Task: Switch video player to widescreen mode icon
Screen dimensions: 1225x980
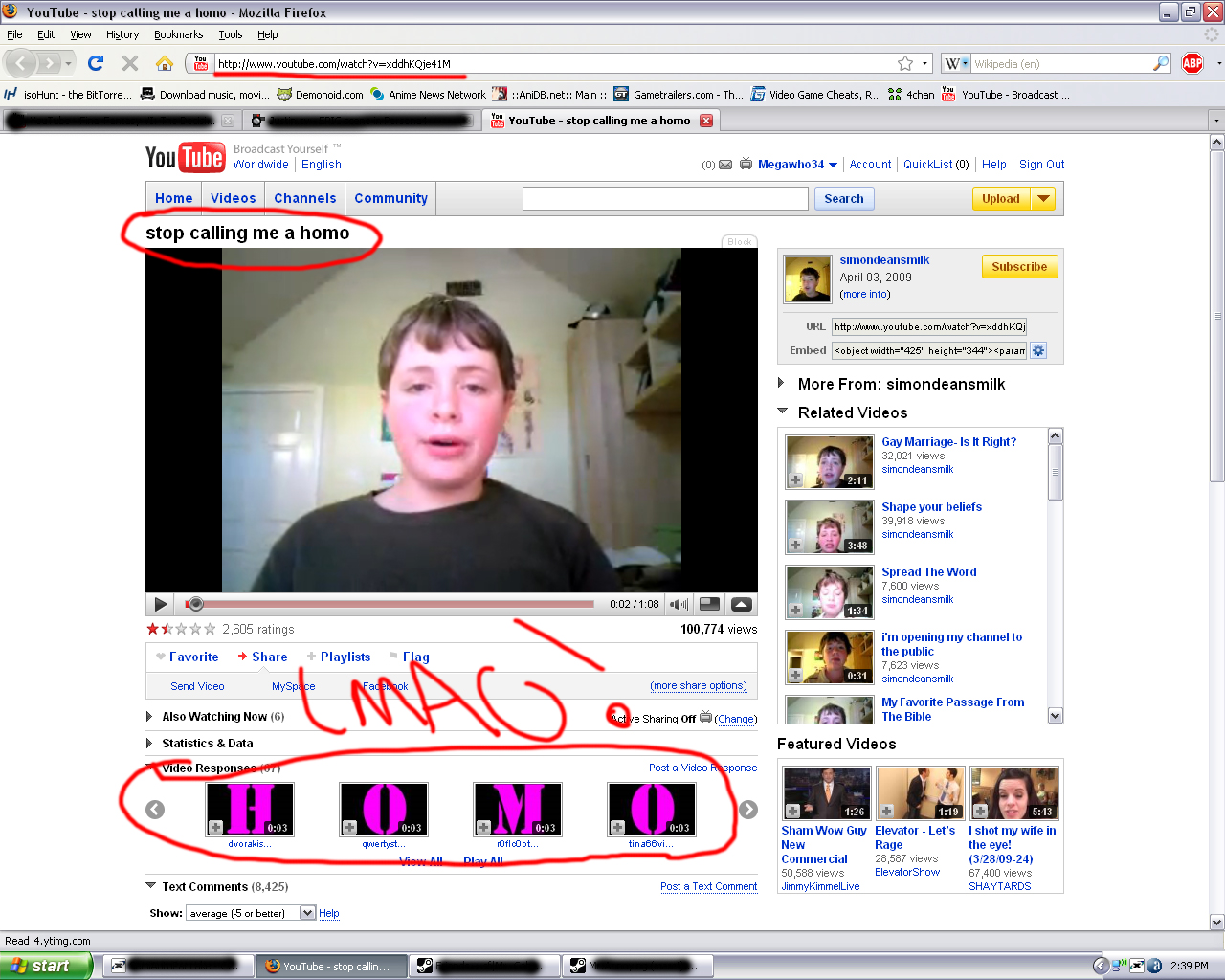Action: [709, 604]
